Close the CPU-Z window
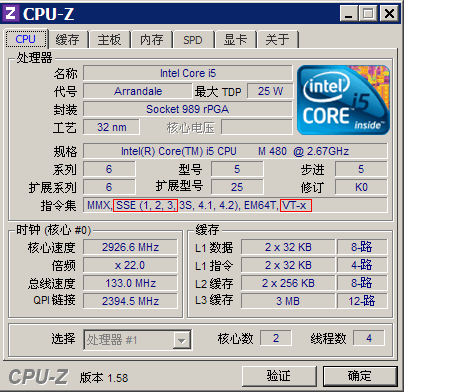467x392 pixels. pyautogui.click(x=389, y=14)
